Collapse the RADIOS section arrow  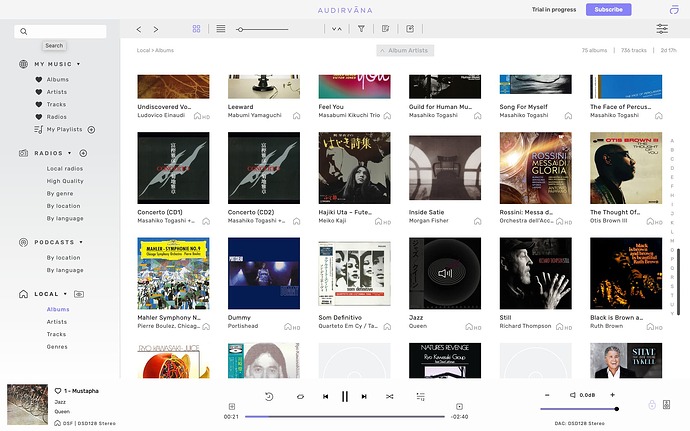tap(70, 153)
